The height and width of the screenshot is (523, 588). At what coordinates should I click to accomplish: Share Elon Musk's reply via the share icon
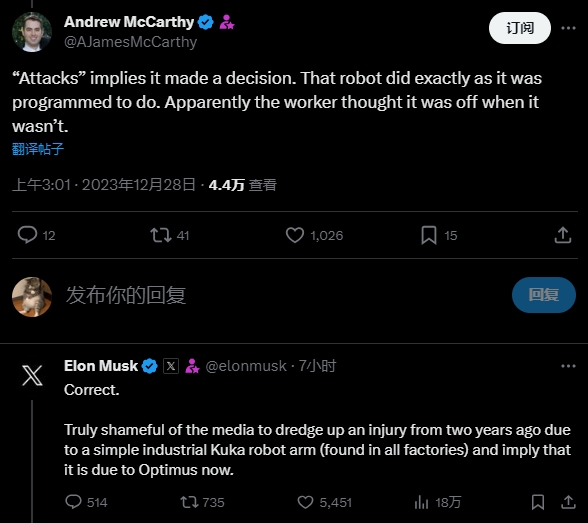click(568, 502)
